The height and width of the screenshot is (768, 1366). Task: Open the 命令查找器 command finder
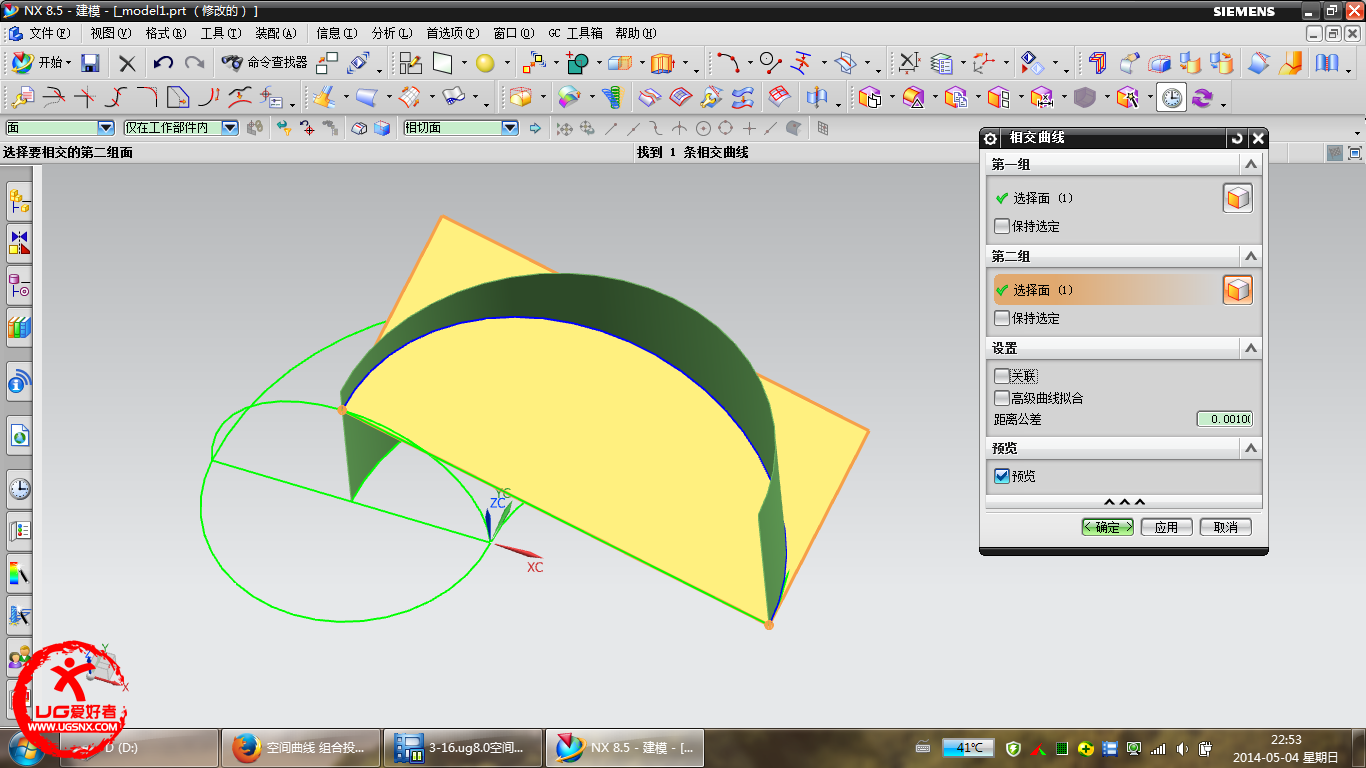(x=264, y=63)
